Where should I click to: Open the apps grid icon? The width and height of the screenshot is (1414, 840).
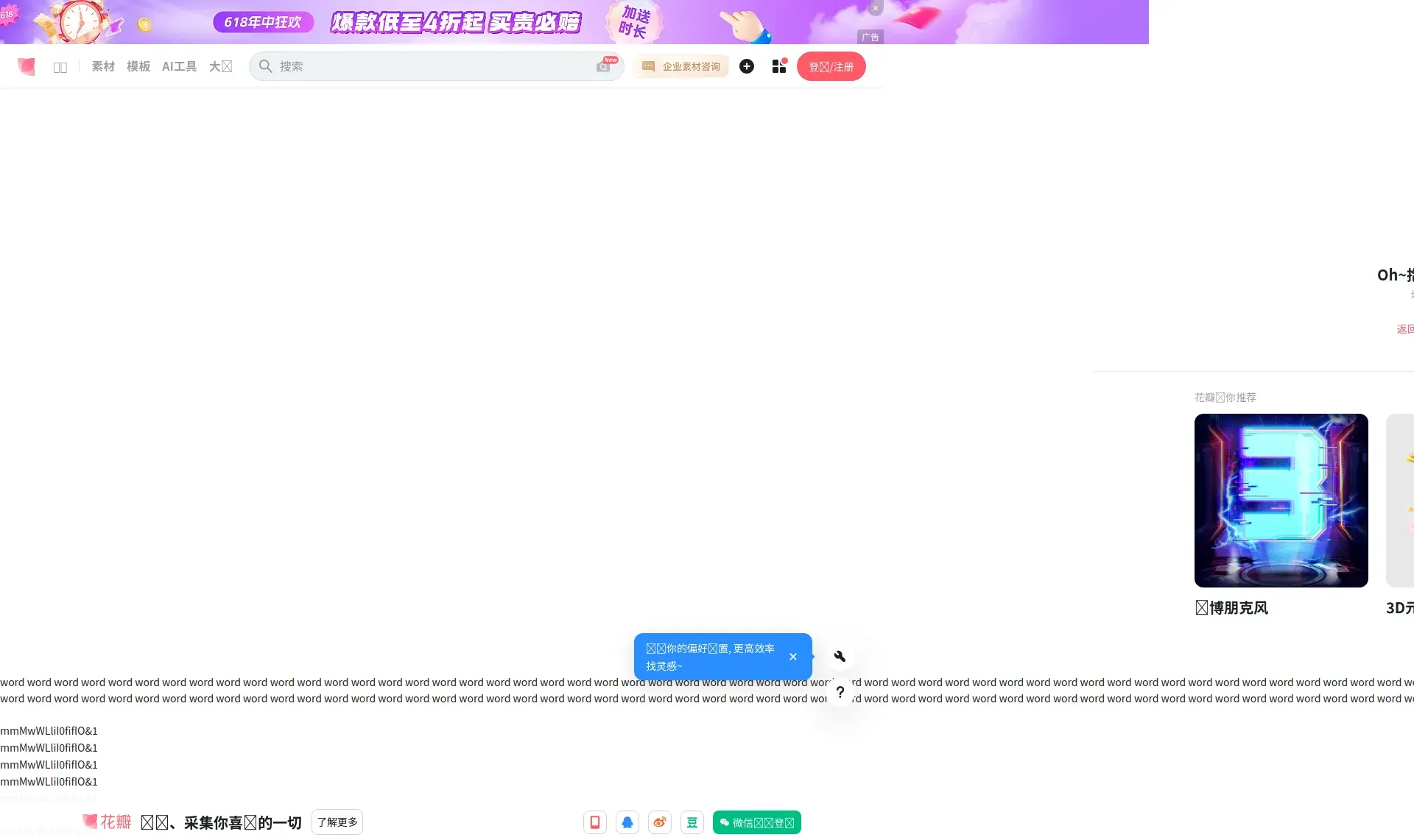coord(779,66)
